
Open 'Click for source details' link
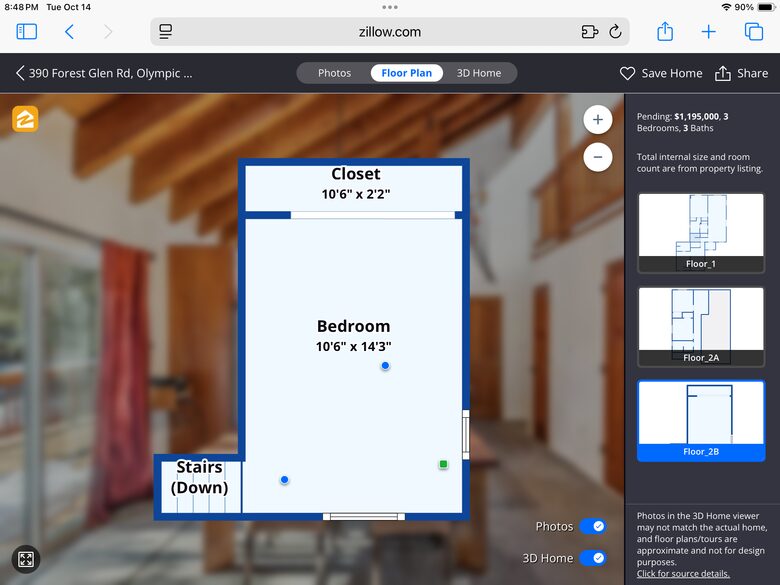pyautogui.click(x=683, y=574)
